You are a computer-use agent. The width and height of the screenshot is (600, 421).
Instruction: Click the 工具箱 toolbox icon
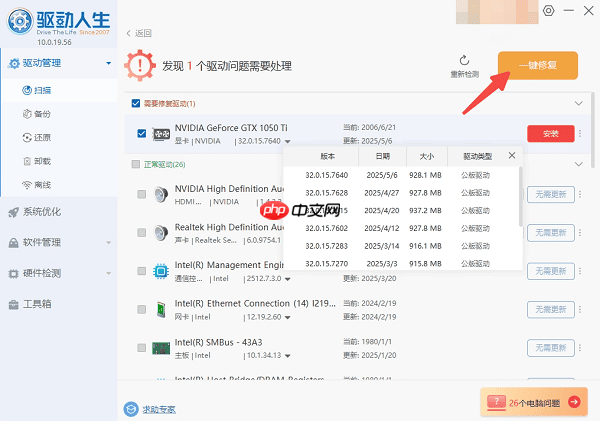[13, 304]
